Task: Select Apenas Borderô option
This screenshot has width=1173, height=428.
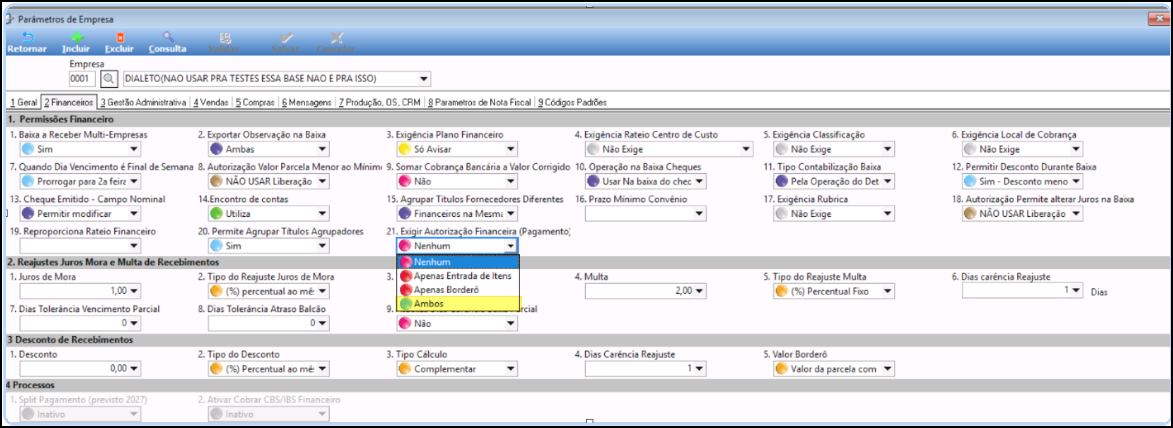Action: point(458,289)
